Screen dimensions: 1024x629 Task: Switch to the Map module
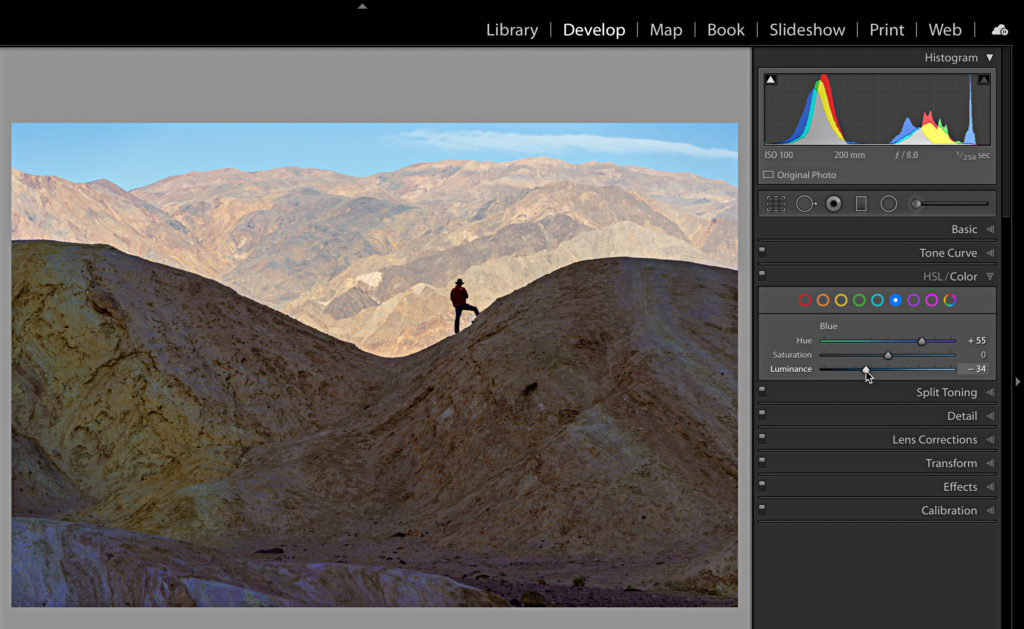point(665,30)
